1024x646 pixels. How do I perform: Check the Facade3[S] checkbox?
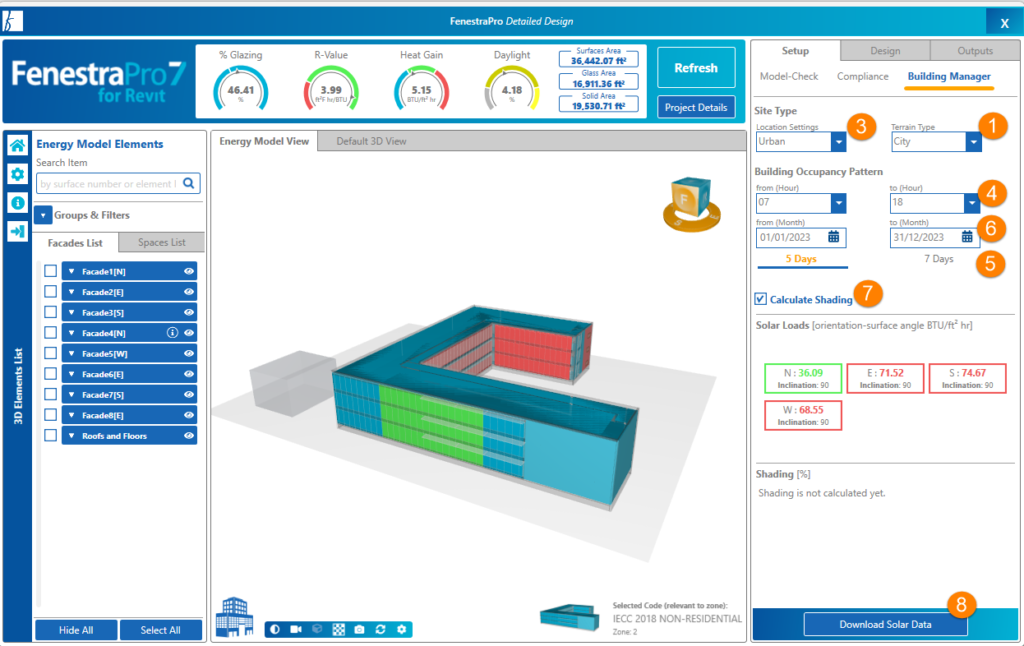[x=50, y=312]
